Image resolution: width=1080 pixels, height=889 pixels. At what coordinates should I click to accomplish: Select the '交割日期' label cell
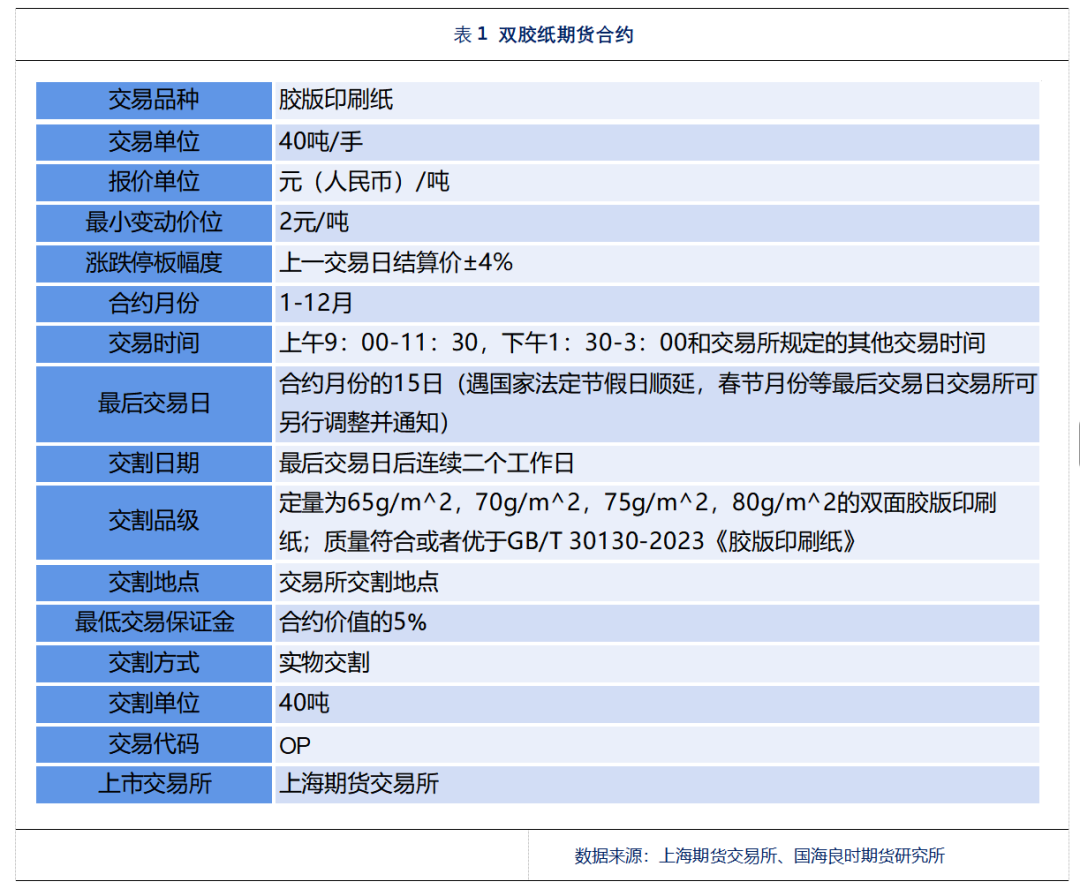click(x=154, y=463)
